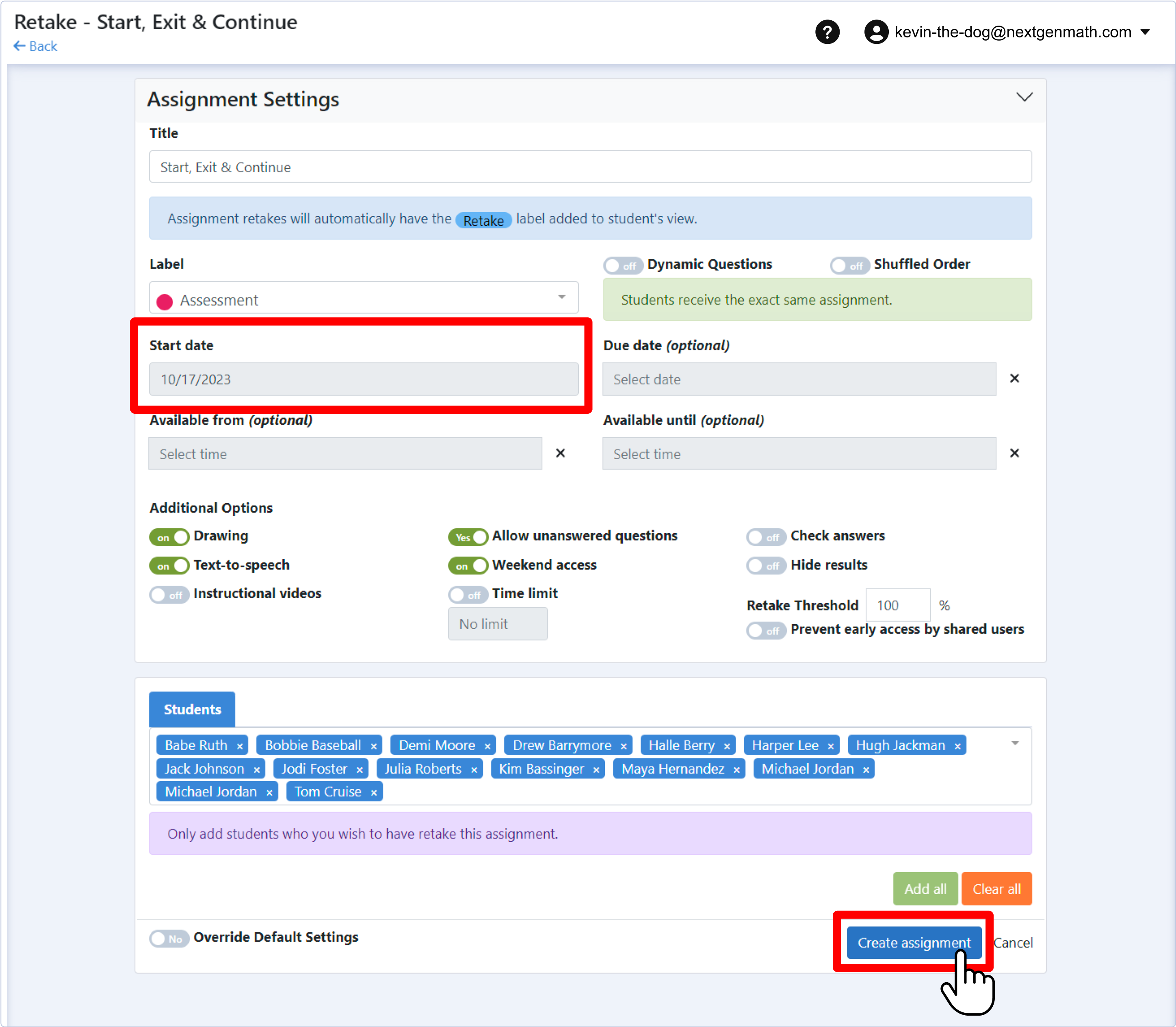Remove Jack Johnson tag with x

tap(257, 770)
